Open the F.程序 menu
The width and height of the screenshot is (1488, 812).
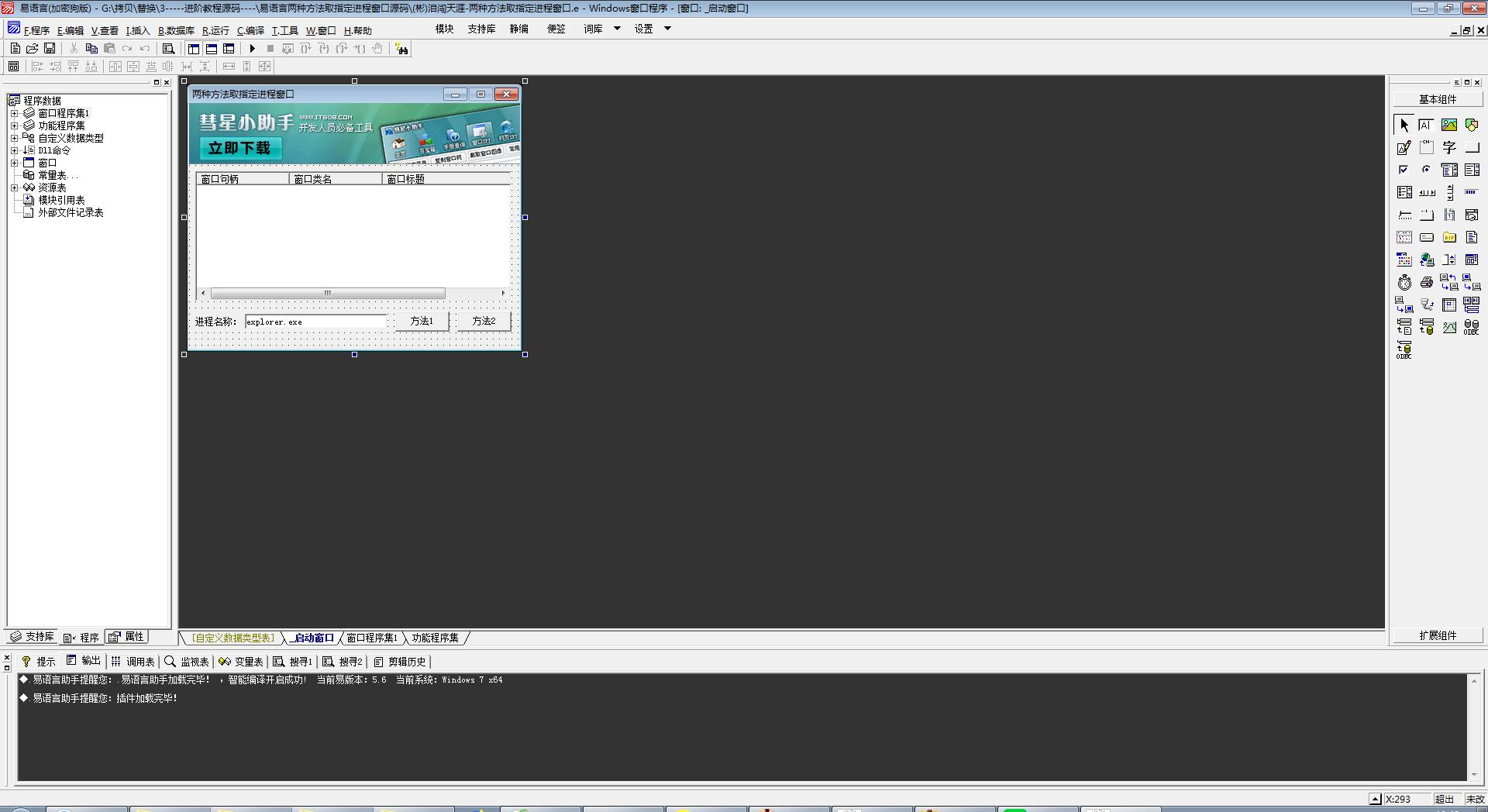click(36, 30)
